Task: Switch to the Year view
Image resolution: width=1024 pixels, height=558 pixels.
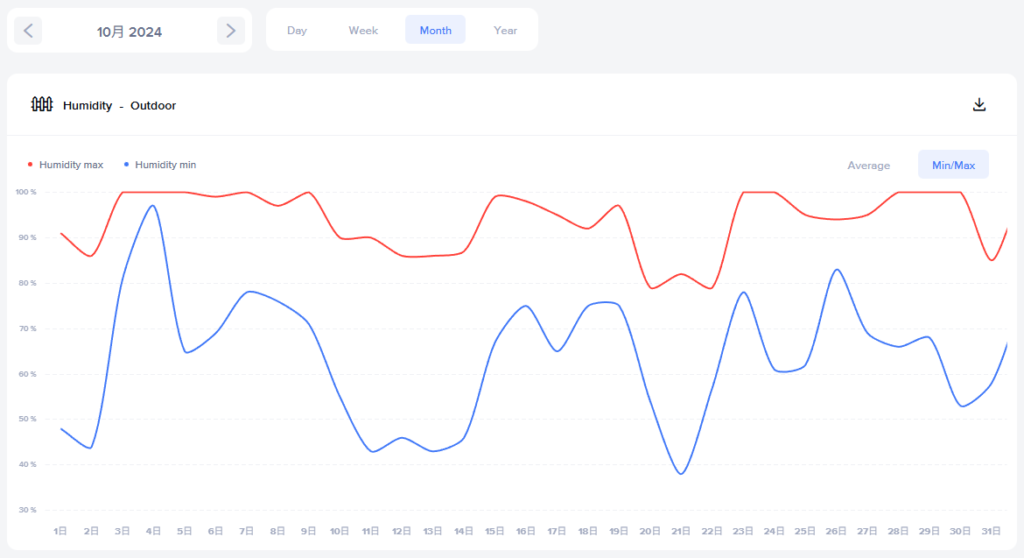Action: click(505, 30)
